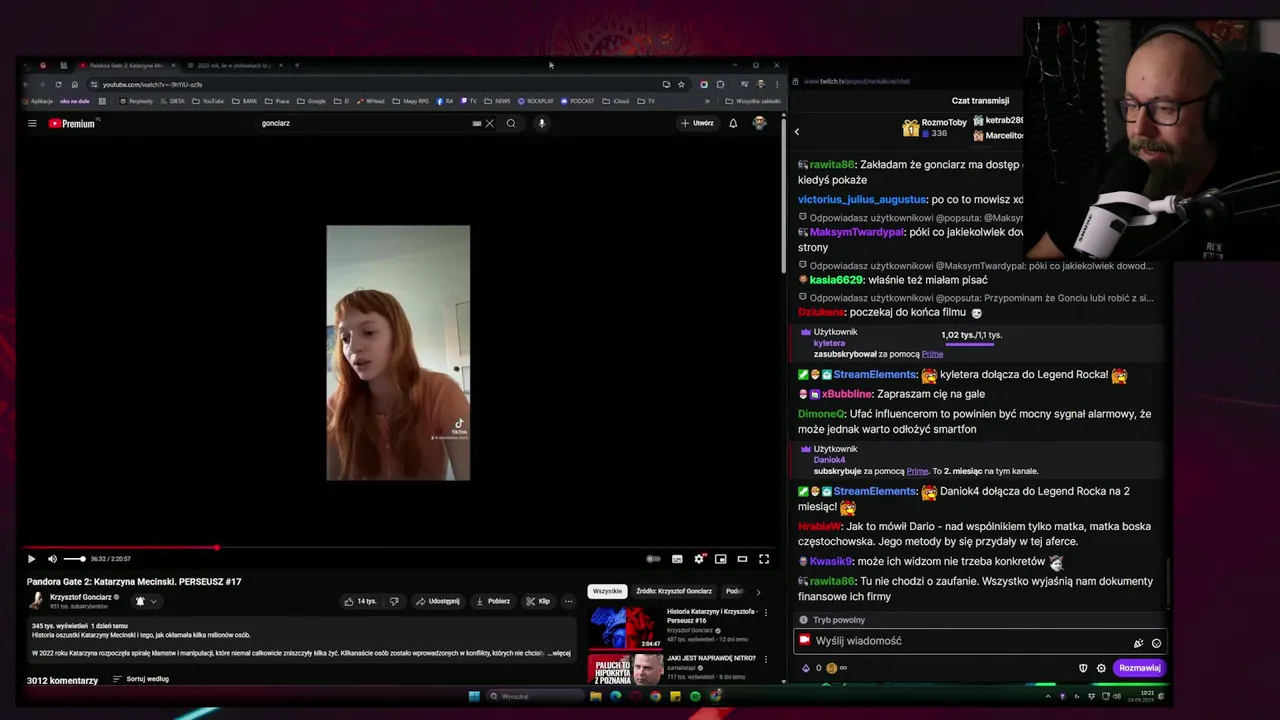Switch to the second browser tab '2023 rok'

pos(234,65)
